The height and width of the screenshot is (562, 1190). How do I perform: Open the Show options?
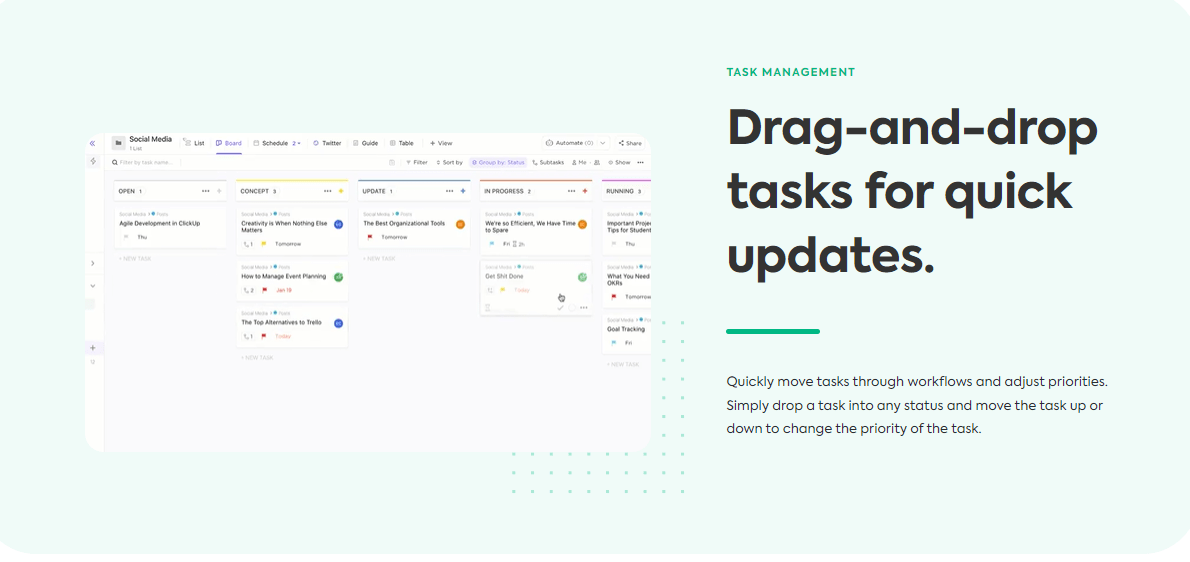point(619,162)
